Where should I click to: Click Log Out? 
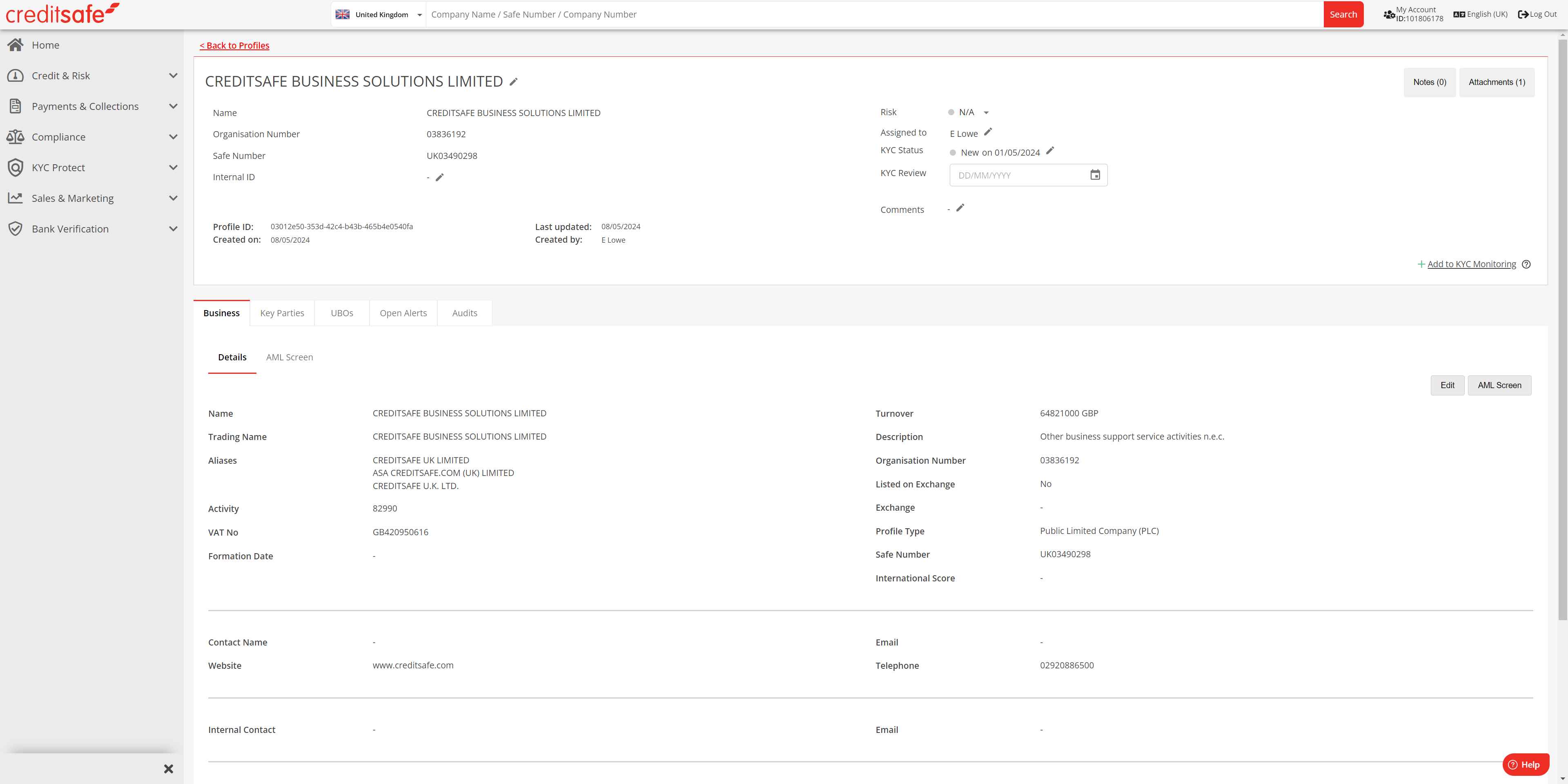tap(1537, 14)
